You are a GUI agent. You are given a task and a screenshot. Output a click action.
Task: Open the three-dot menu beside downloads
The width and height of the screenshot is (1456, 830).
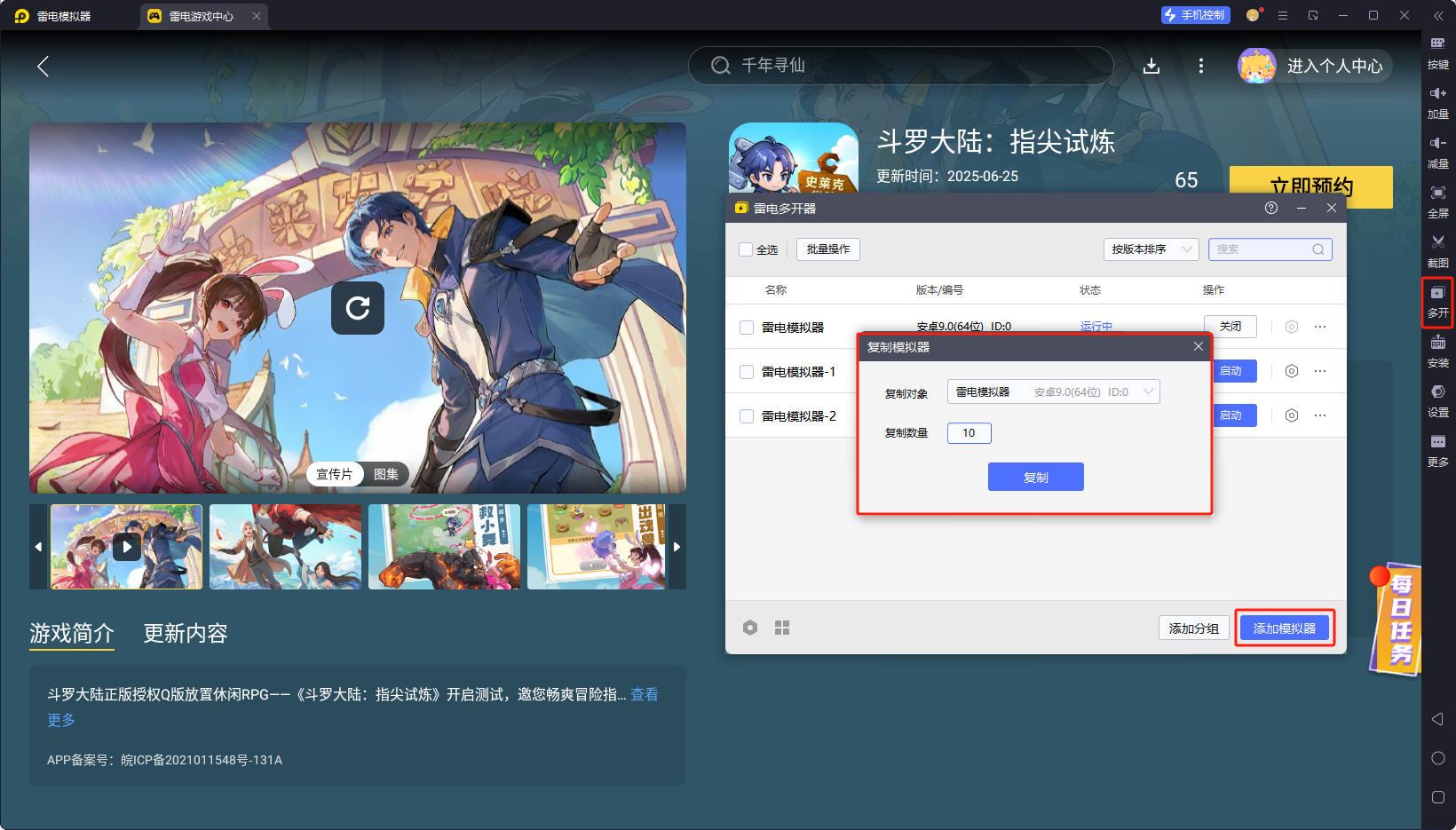click(x=1201, y=66)
